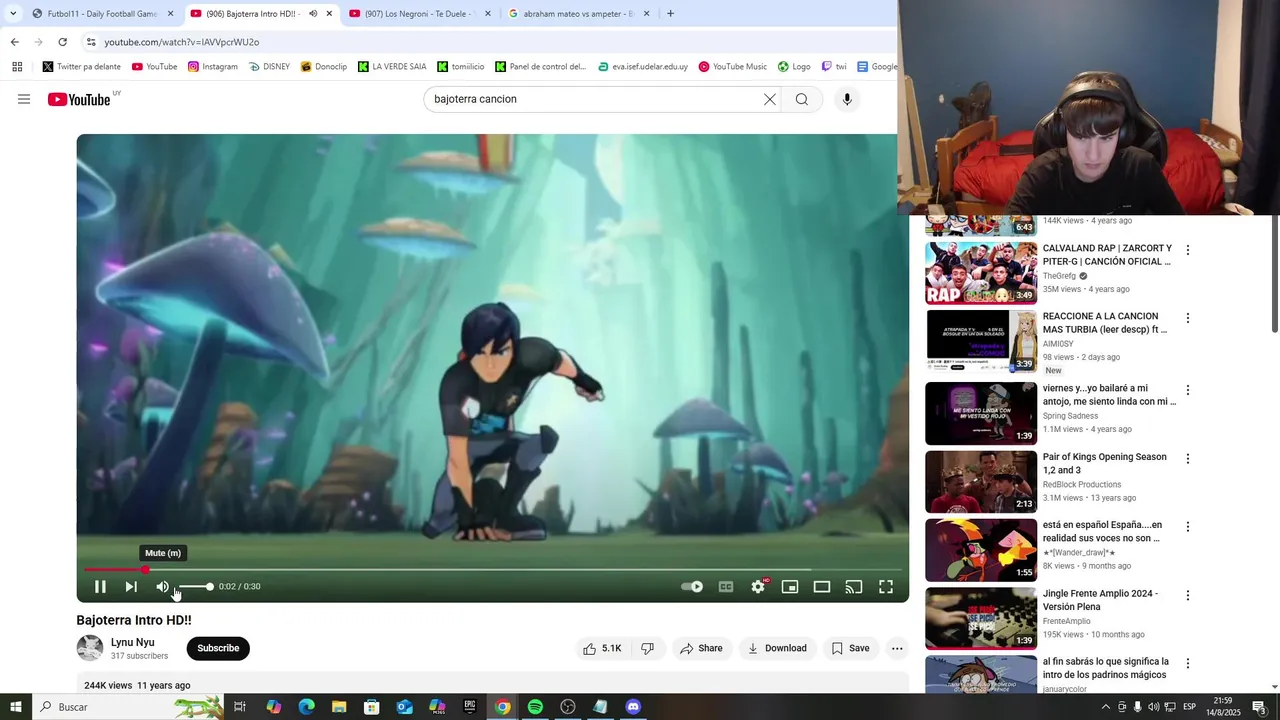Switch to the Futbol11 tab

click(x=102, y=14)
